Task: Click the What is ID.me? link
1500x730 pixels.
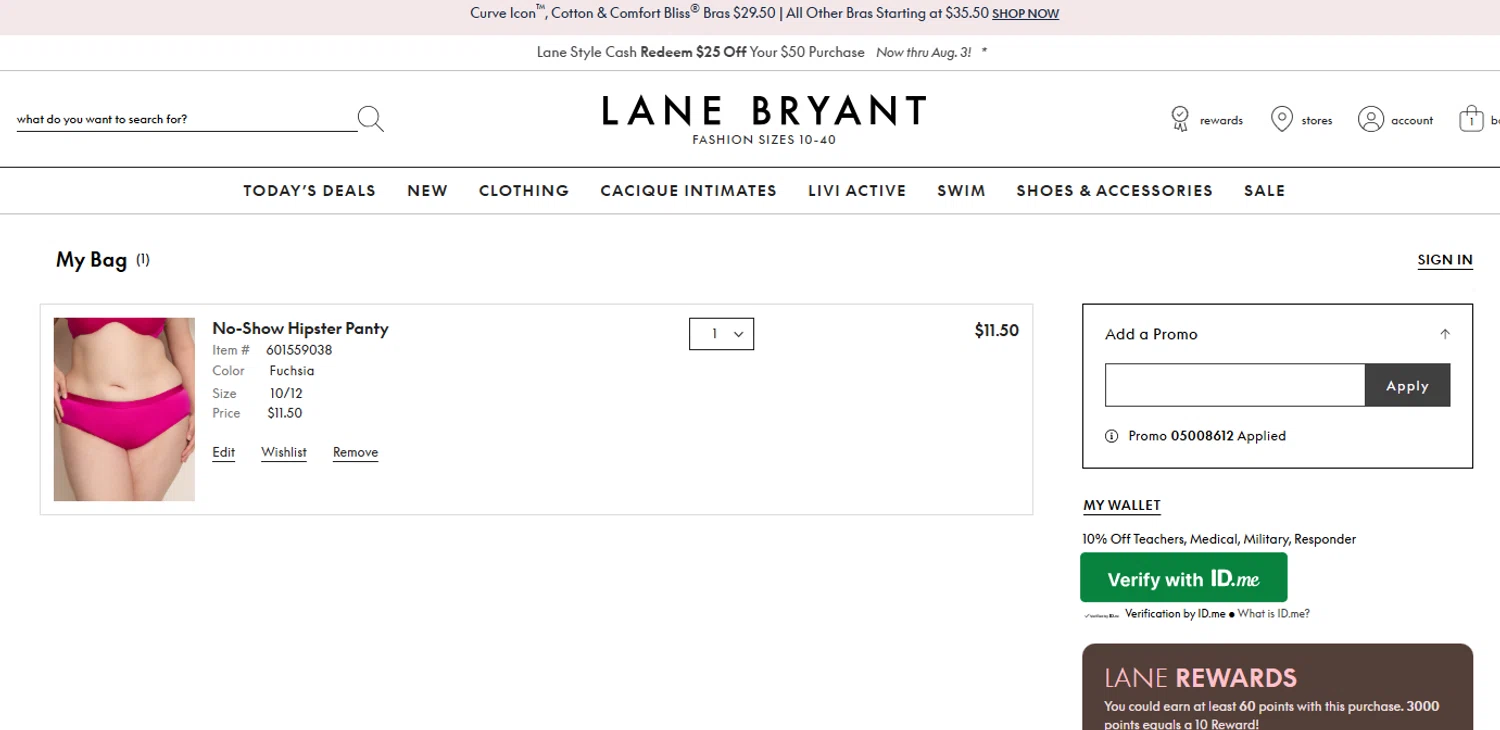Action: pyautogui.click(x=1273, y=614)
